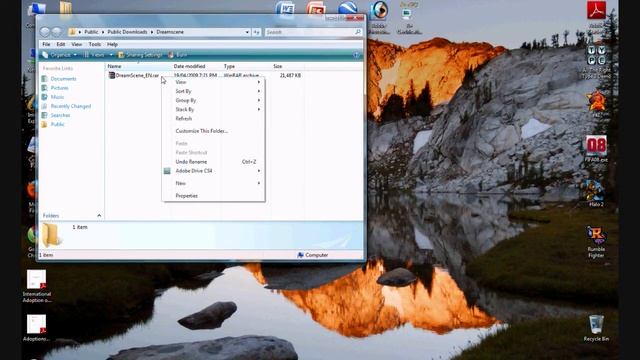The image size is (640, 360).
Task: Click the Pictures icon in Favorite Links
Action: (45, 88)
